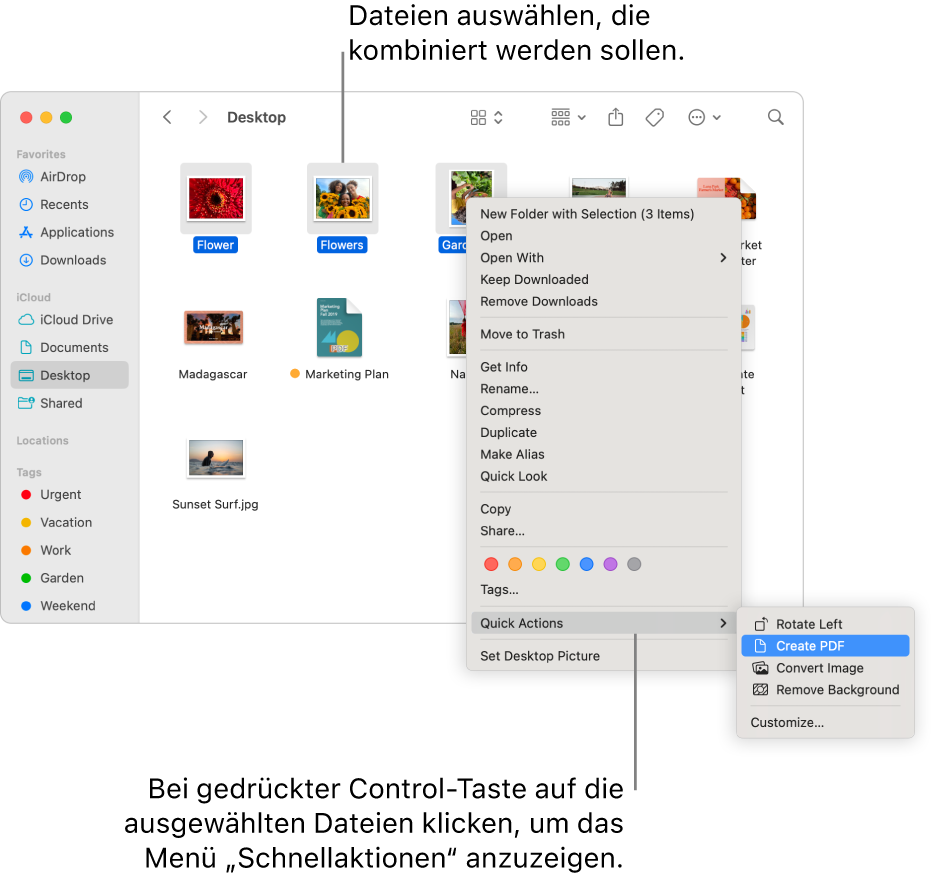Open Shared in the sidebar
934x878 pixels.
pos(70,403)
